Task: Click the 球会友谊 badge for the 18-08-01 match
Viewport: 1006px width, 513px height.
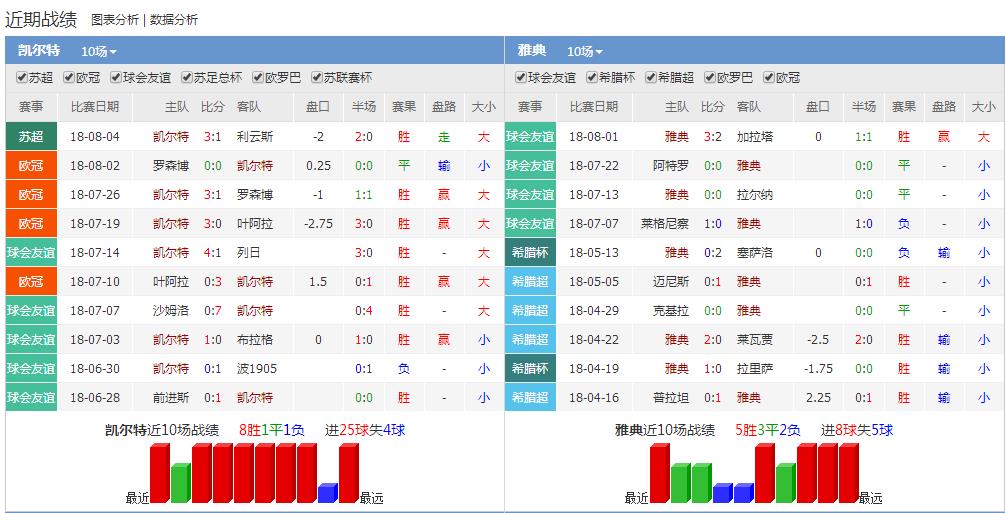Action: click(530, 137)
